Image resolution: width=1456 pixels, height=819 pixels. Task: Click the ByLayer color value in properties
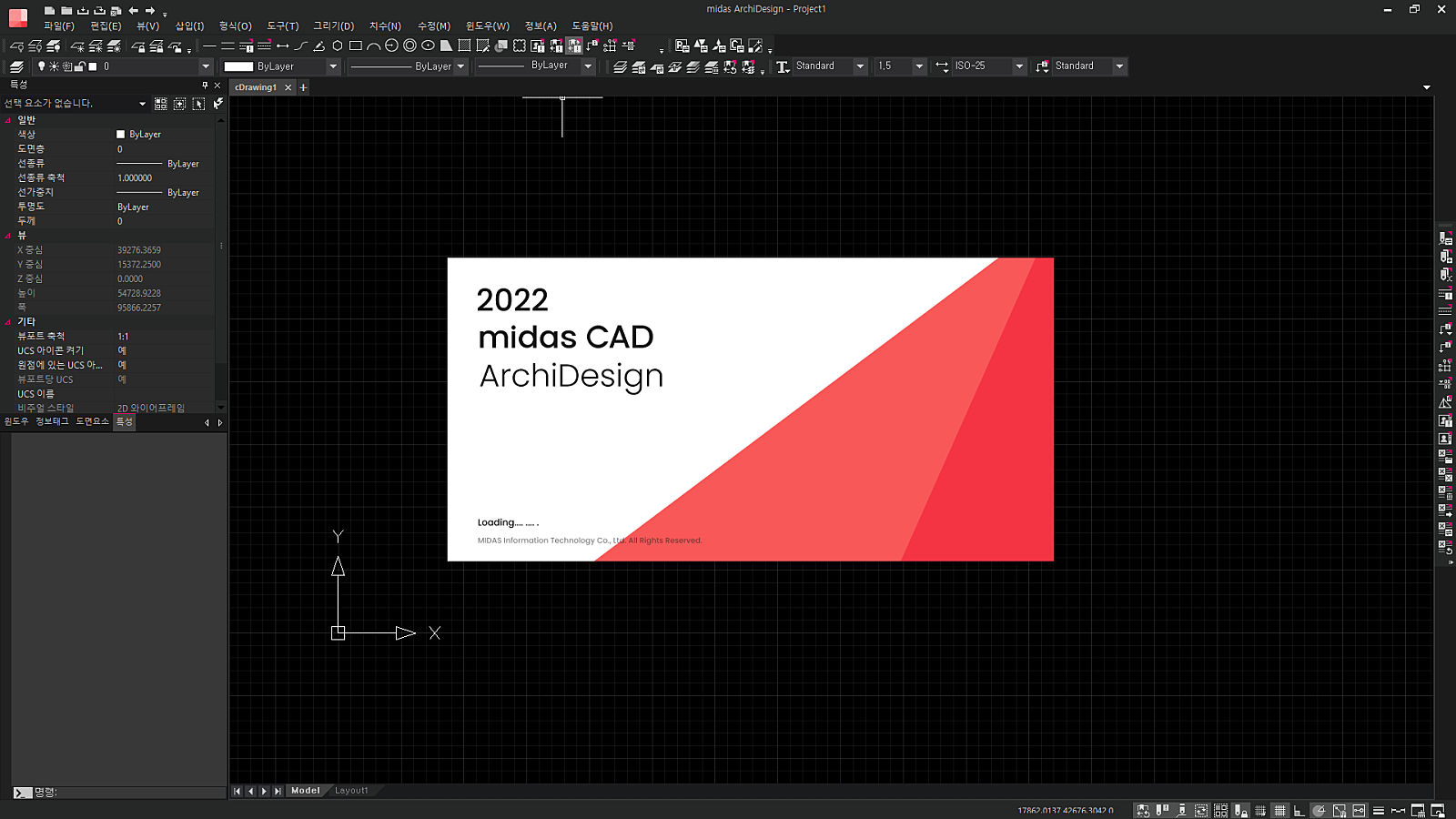coord(145,135)
